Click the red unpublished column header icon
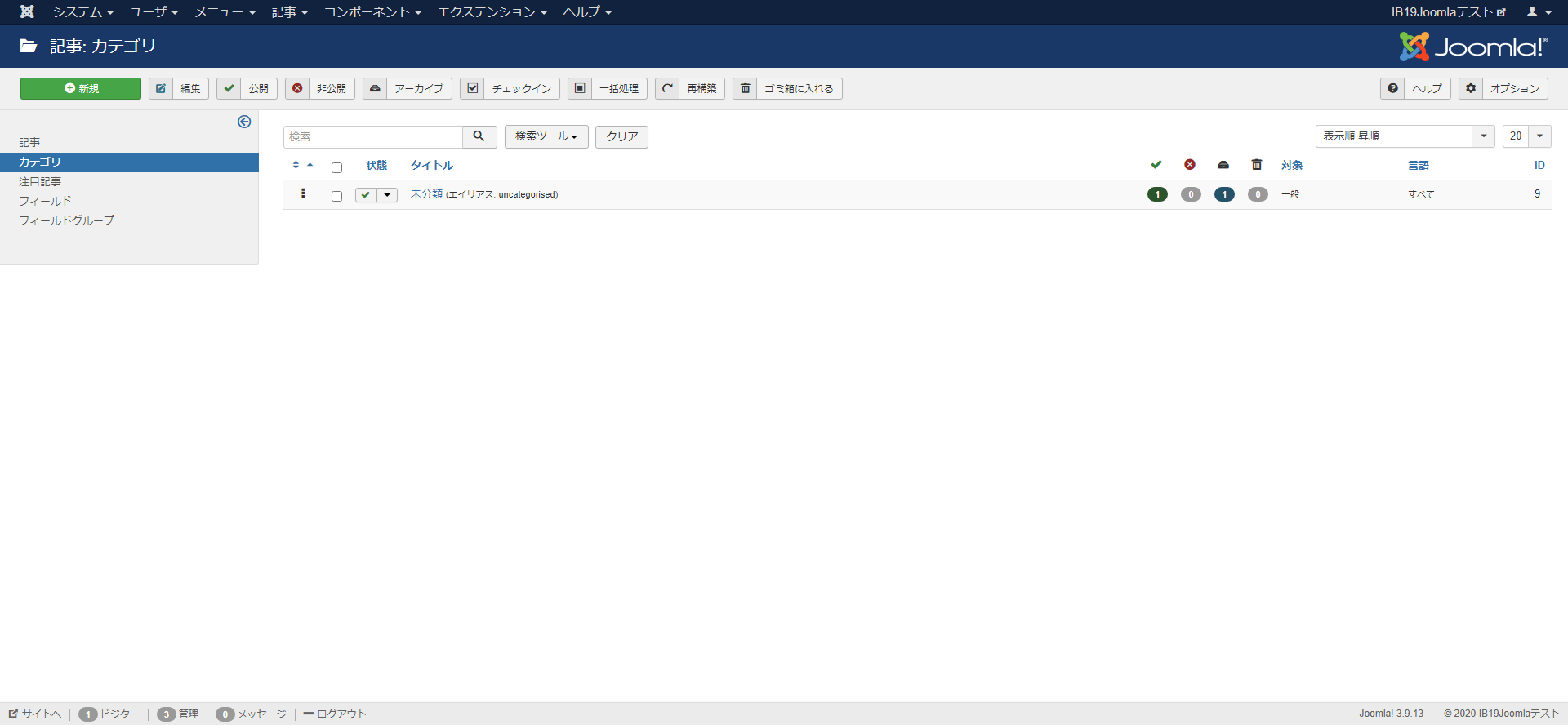 point(1190,165)
